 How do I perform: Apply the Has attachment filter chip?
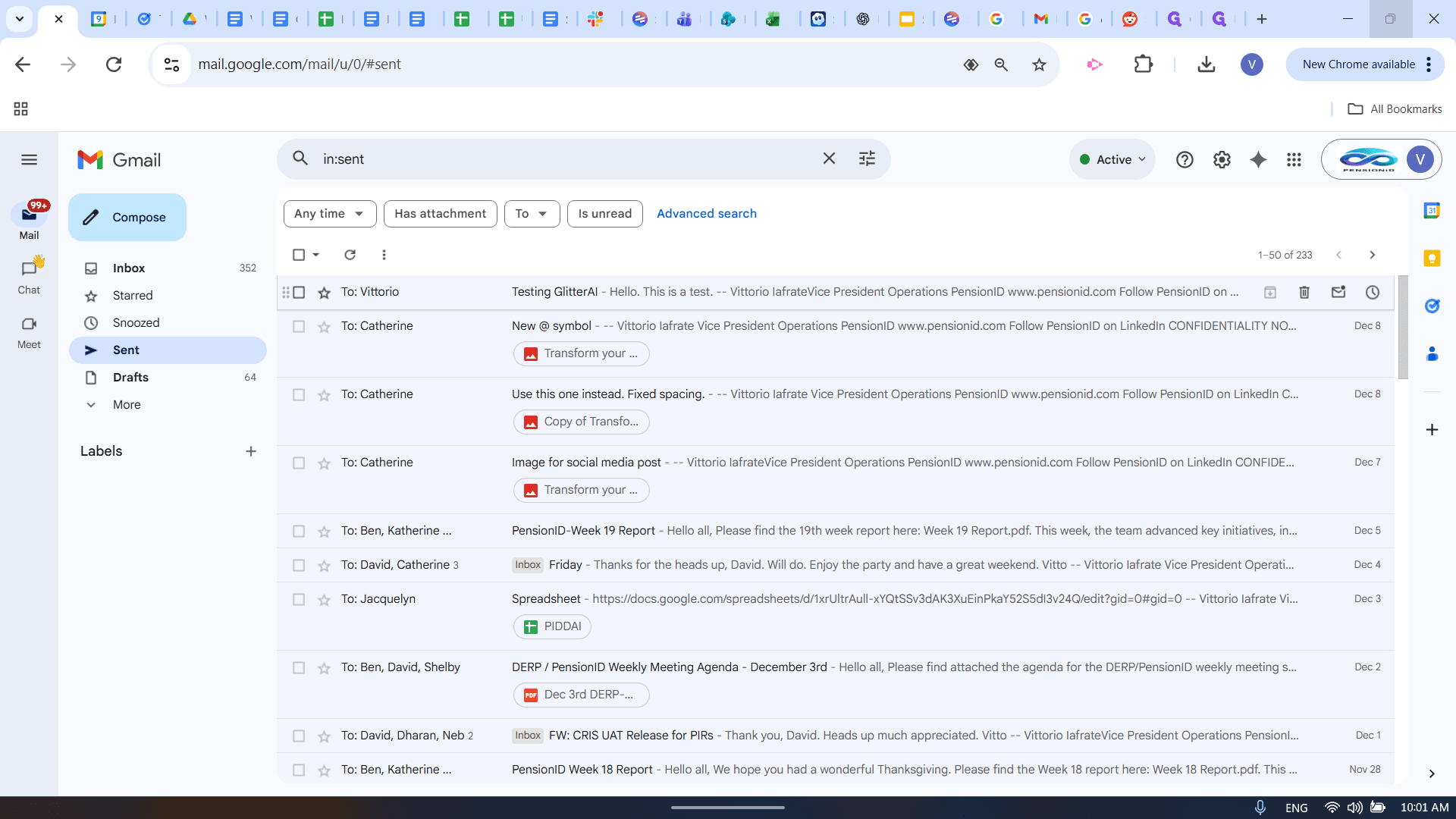coord(440,214)
